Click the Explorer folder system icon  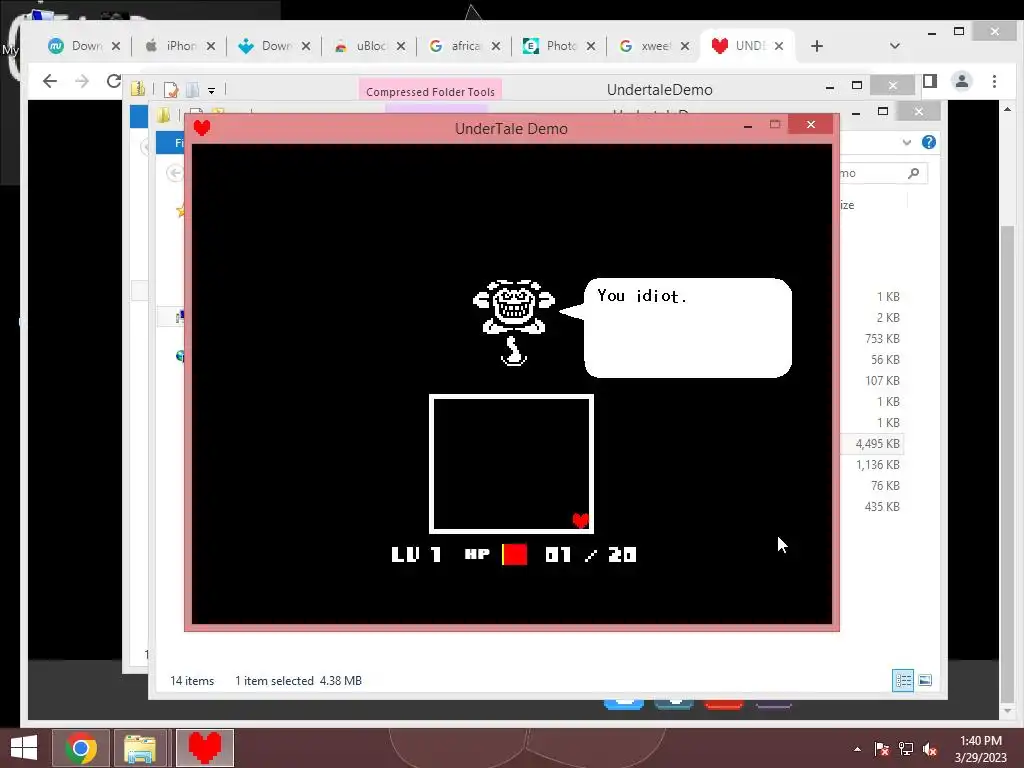(138, 89)
